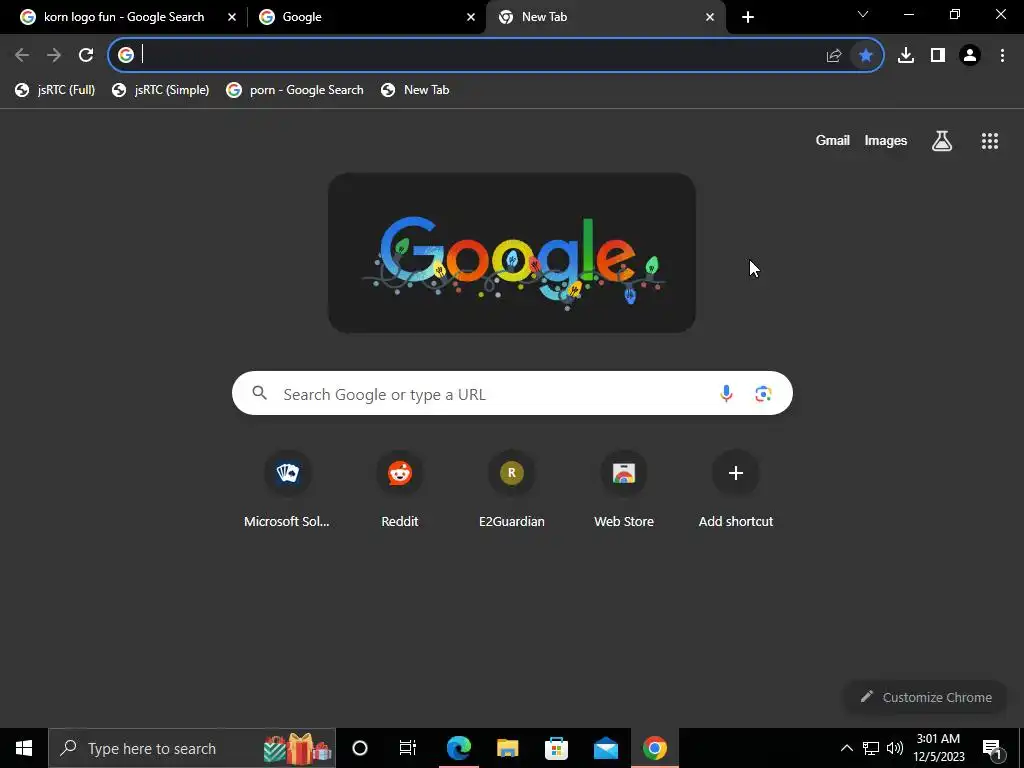
Task: Open the Reddit shortcut
Action: (399, 490)
